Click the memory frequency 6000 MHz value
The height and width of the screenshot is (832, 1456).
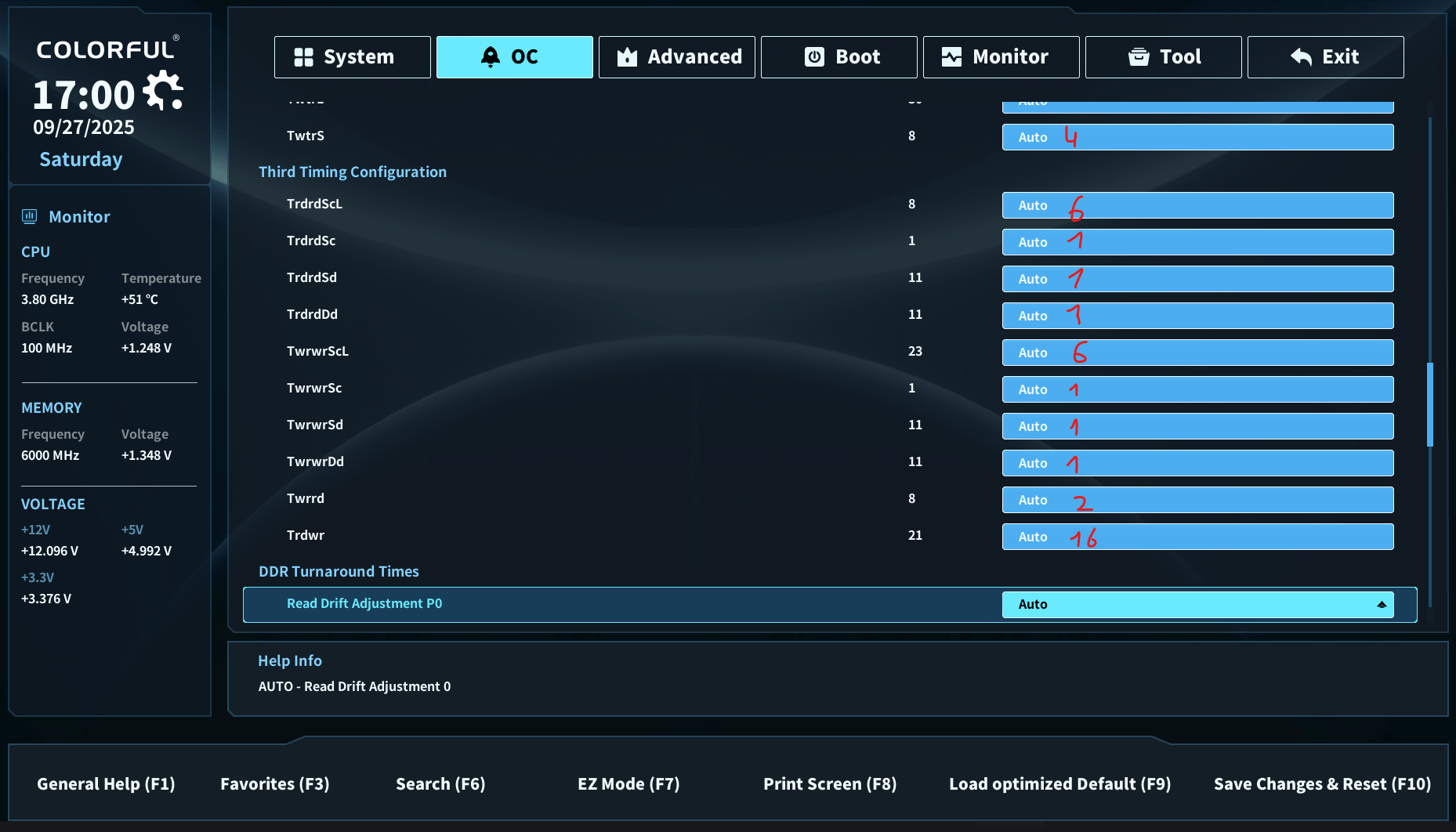pyautogui.click(x=50, y=455)
